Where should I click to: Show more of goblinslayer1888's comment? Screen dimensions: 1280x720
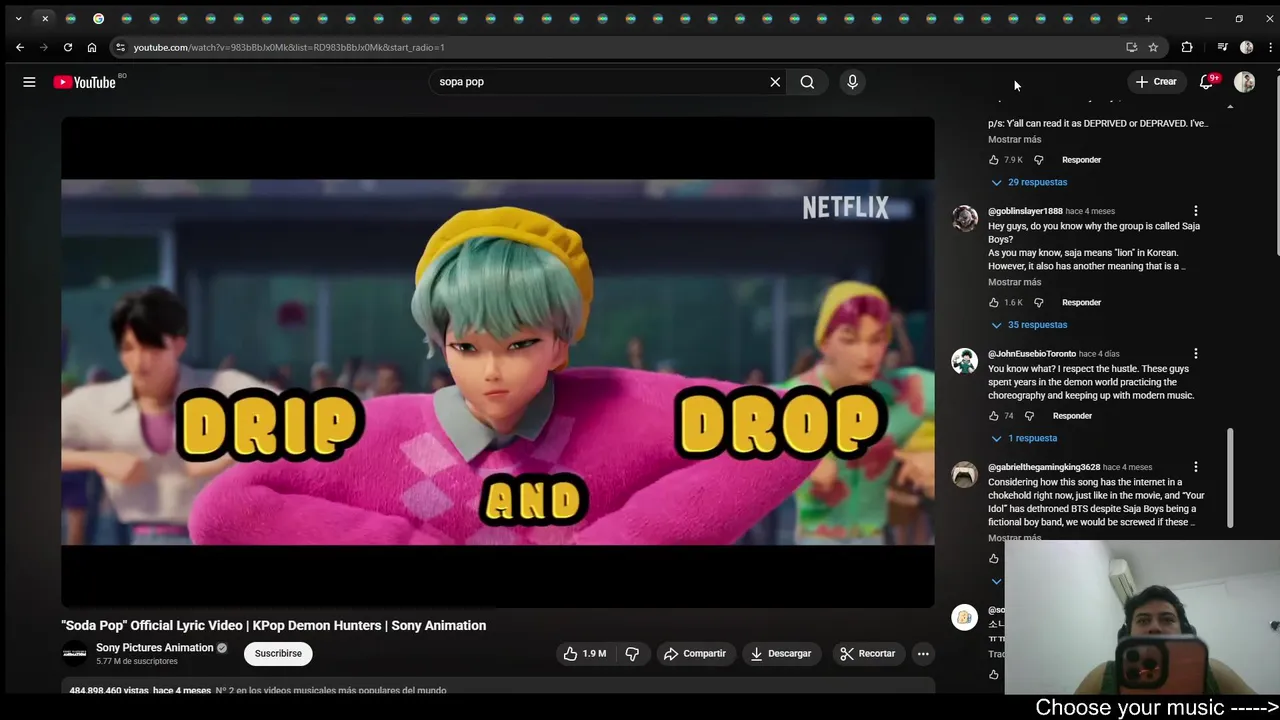tap(1014, 283)
